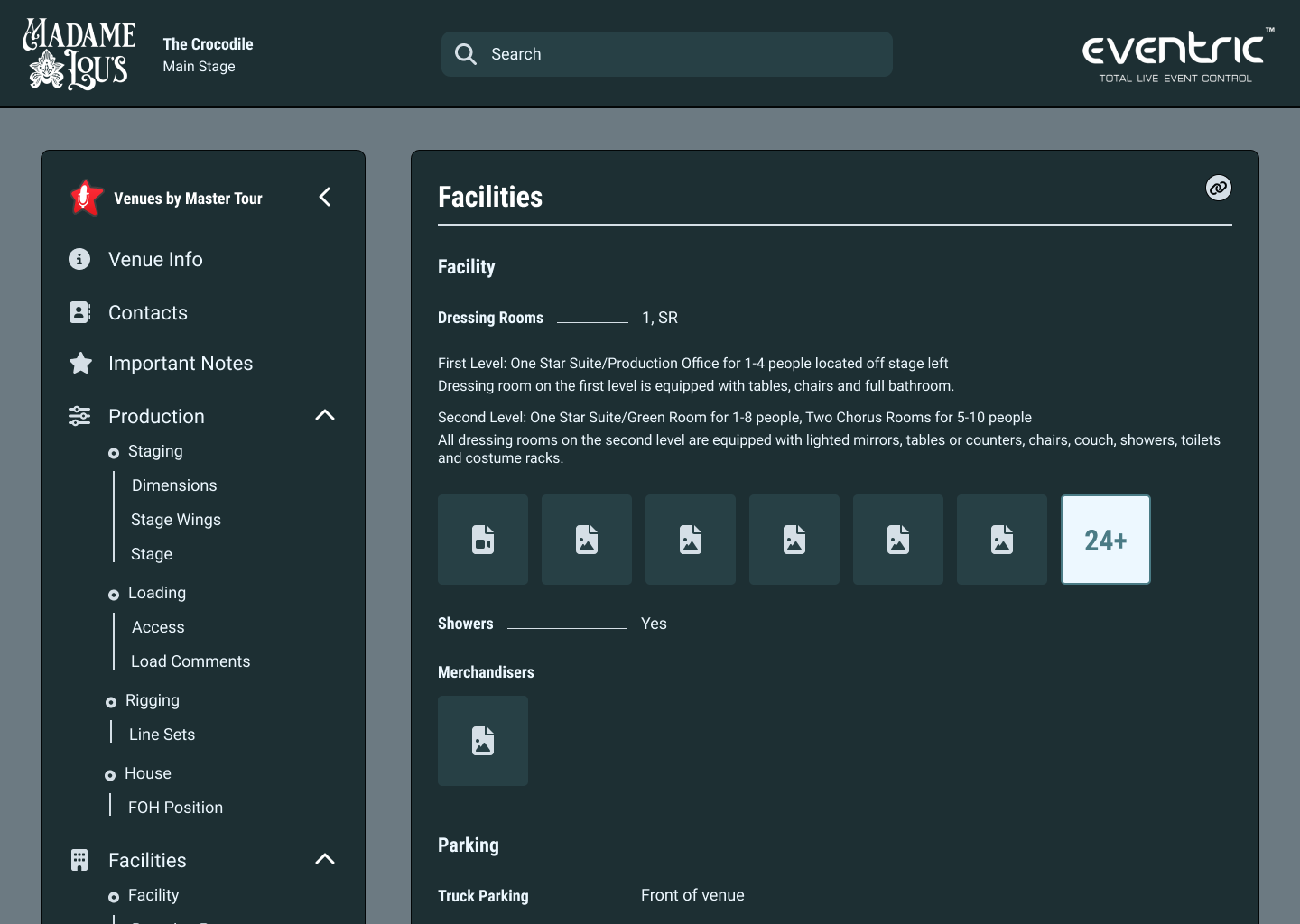Screen dimensions: 1300x924
Task: Open fifth image attachment under Dressing Rooms
Action: [1002, 540]
